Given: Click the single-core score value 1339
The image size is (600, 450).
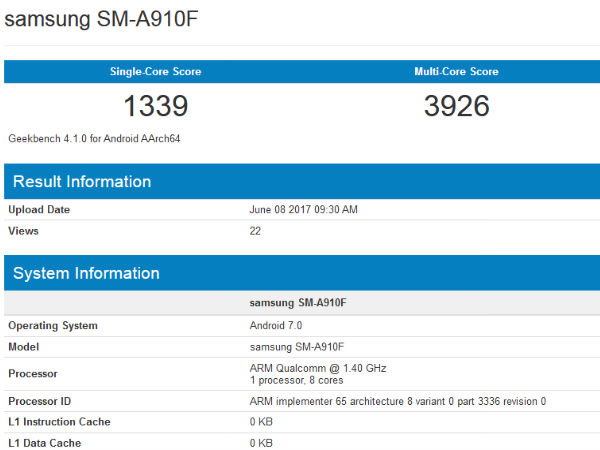Looking at the screenshot, I should point(156,106).
